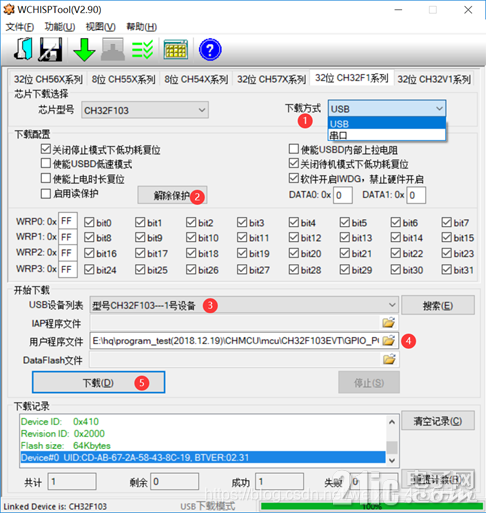Choose 串口 option in download mode list
The height and width of the screenshot is (513, 486).
pos(387,135)
